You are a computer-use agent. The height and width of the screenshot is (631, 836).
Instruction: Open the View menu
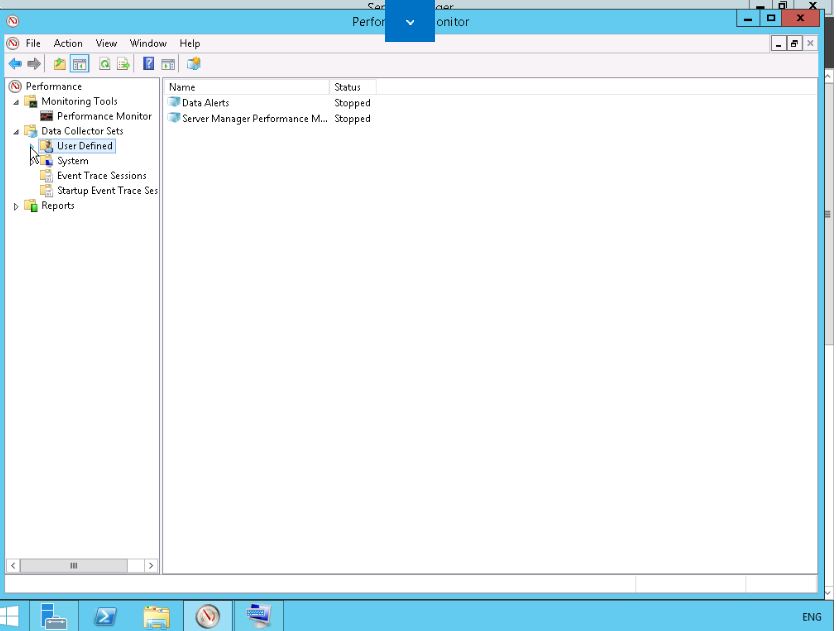click(x=106, y=44)
